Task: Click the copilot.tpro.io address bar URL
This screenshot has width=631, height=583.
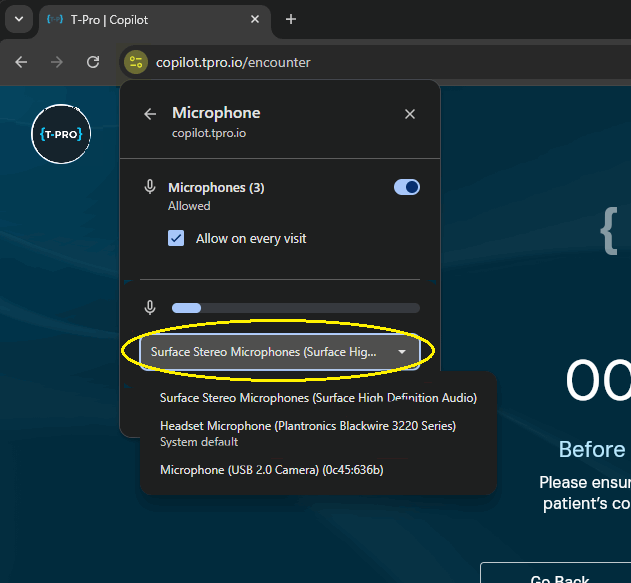Action: pyautogui.click(x=233, y=62)
